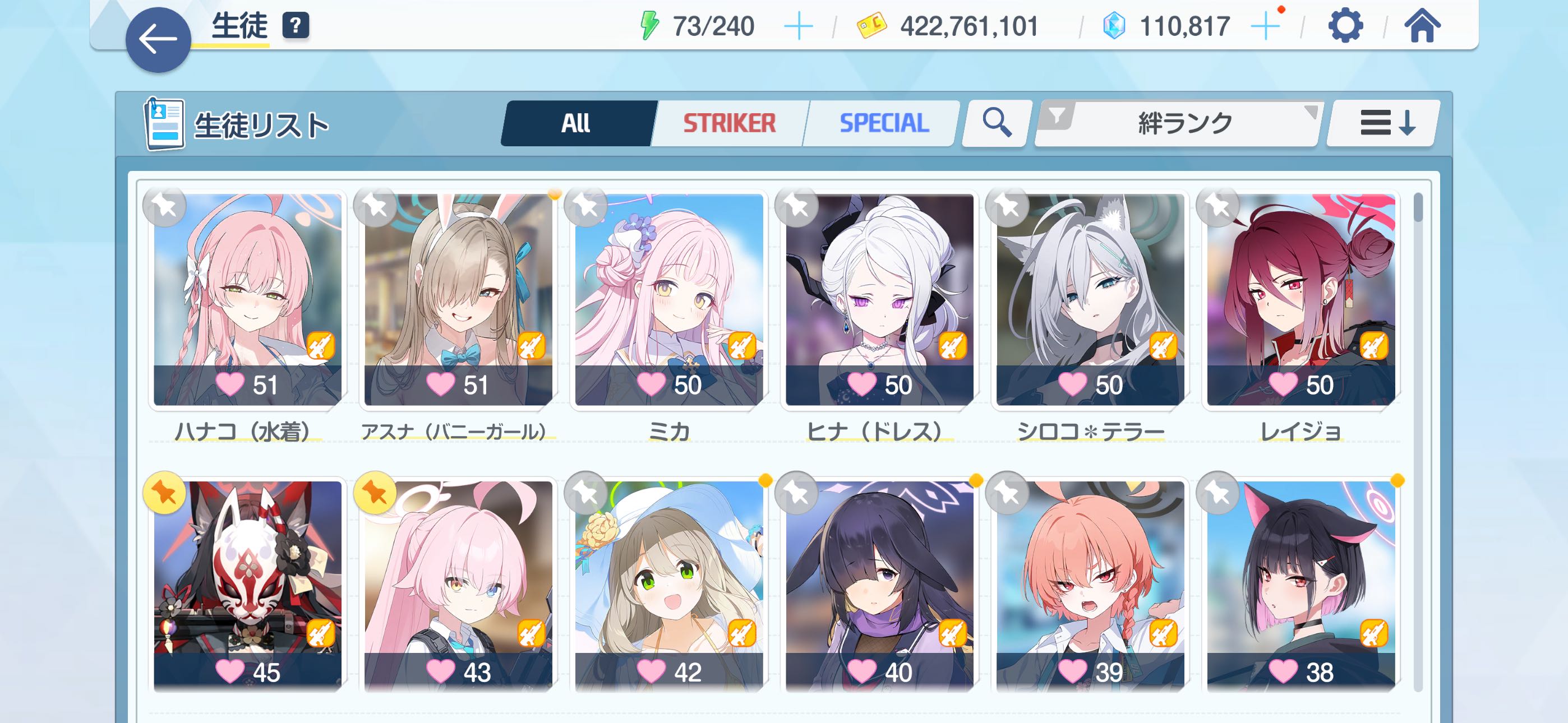This screenshot has width=1568, height=723.
Task: Add gems with the plus beside 110,817
Action: [1265, 27]
